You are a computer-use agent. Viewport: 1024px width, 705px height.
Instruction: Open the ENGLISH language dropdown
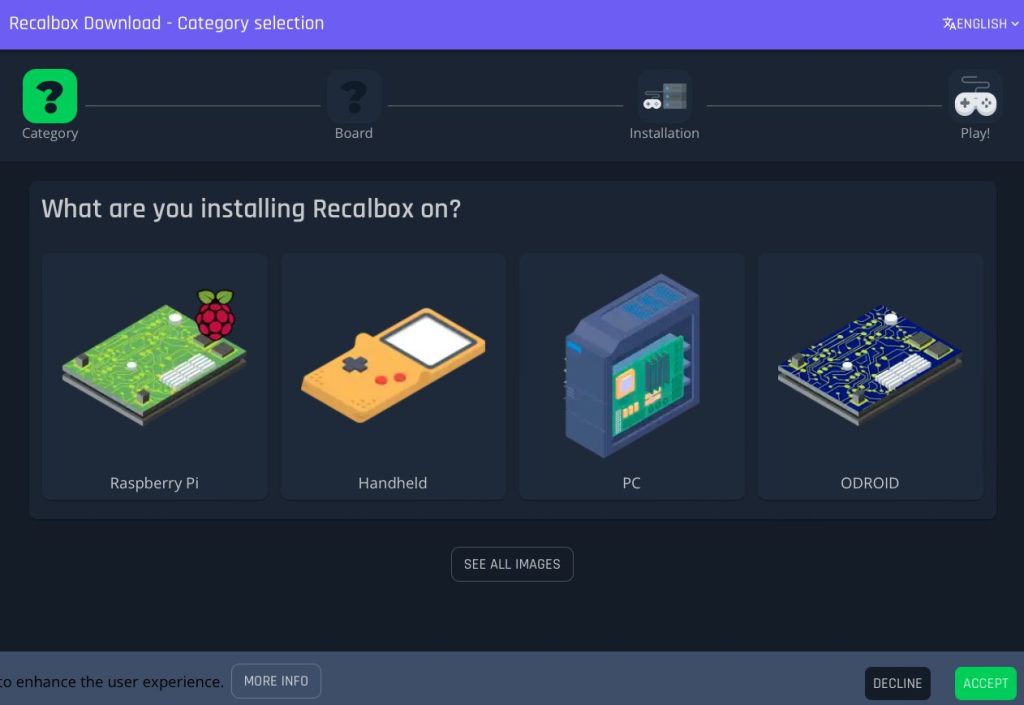click(x=981, y=24)
